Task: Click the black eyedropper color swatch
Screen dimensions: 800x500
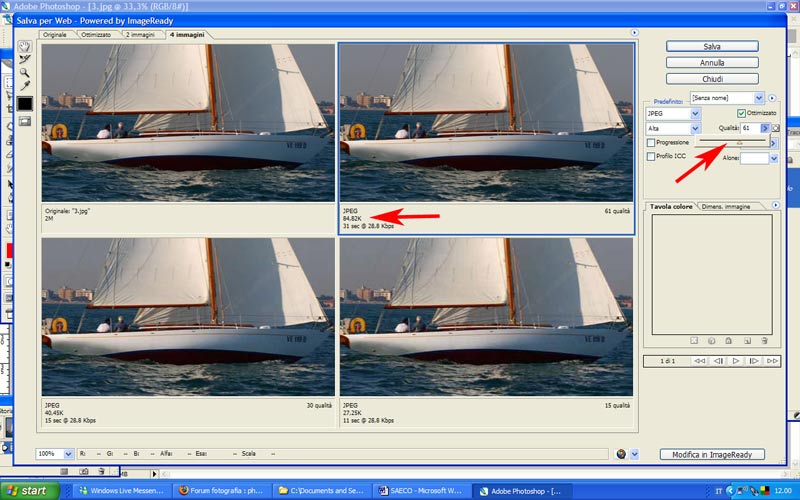Action: coord(25,103)
